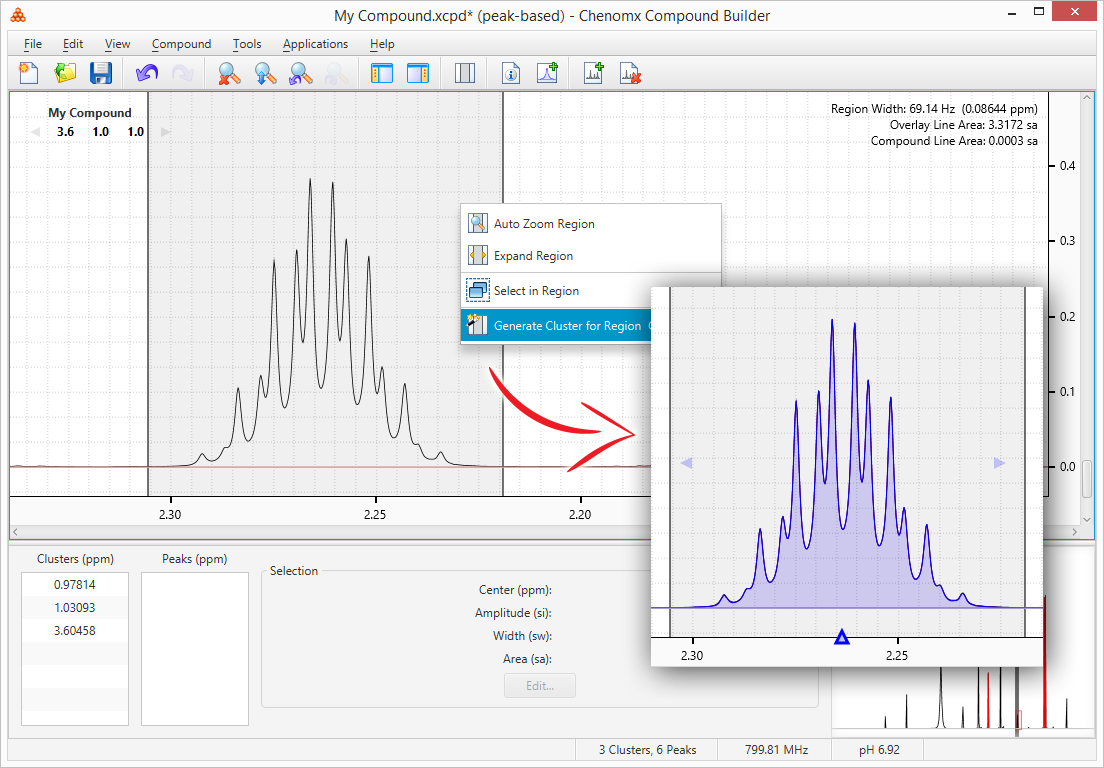This screenshot has height=768, width=1104.
Task: Open the Tools menu
Action: (x=247, y=44)
